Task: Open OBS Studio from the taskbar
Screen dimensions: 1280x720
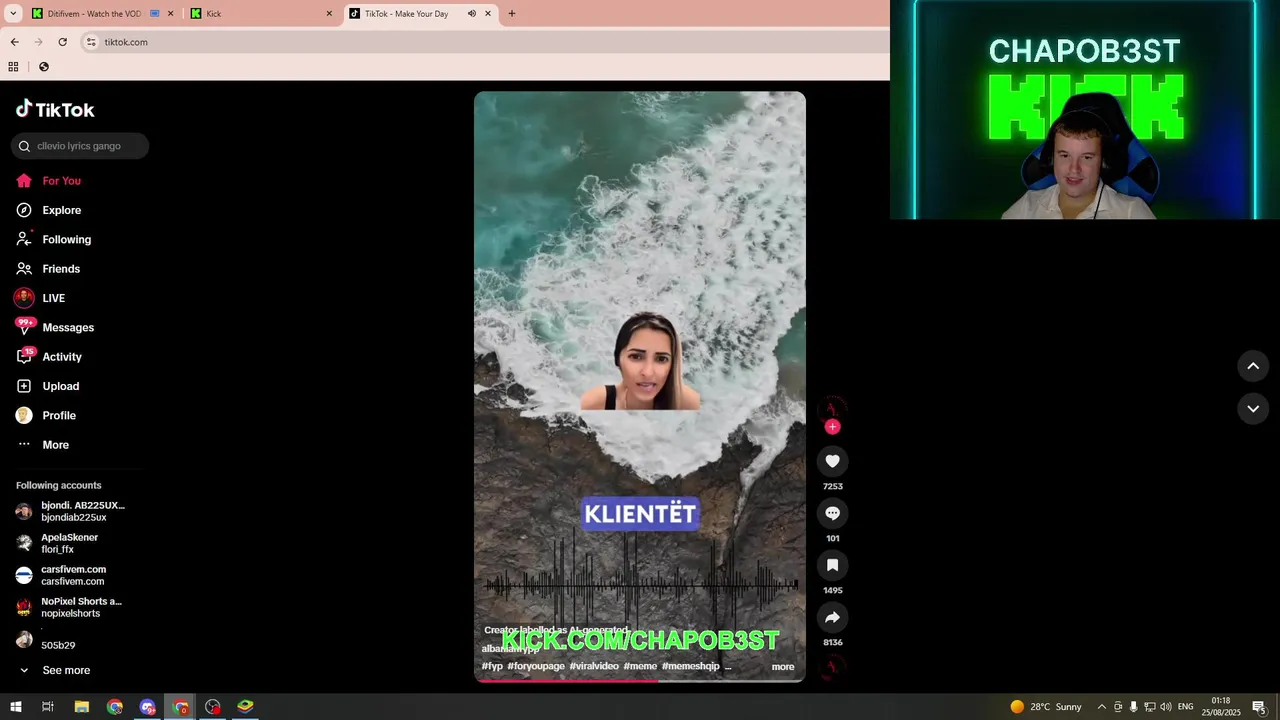Action: [213, 707]
